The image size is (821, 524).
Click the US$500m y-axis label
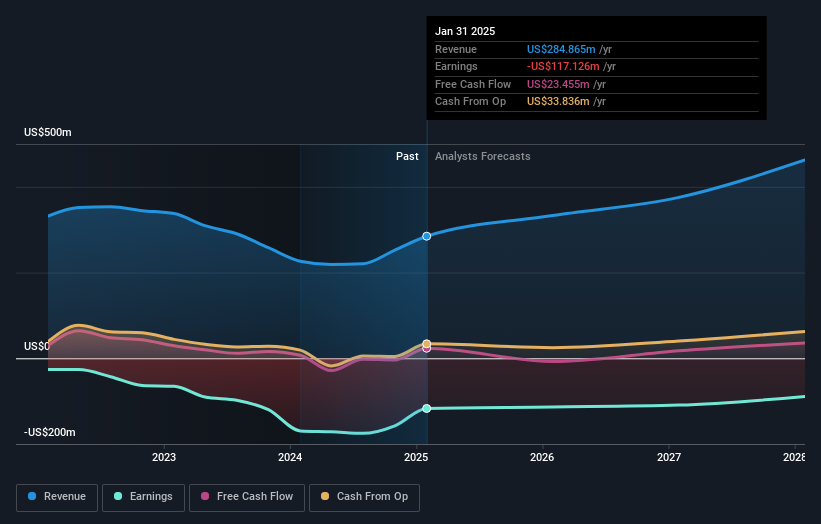(x=48, y=132)
